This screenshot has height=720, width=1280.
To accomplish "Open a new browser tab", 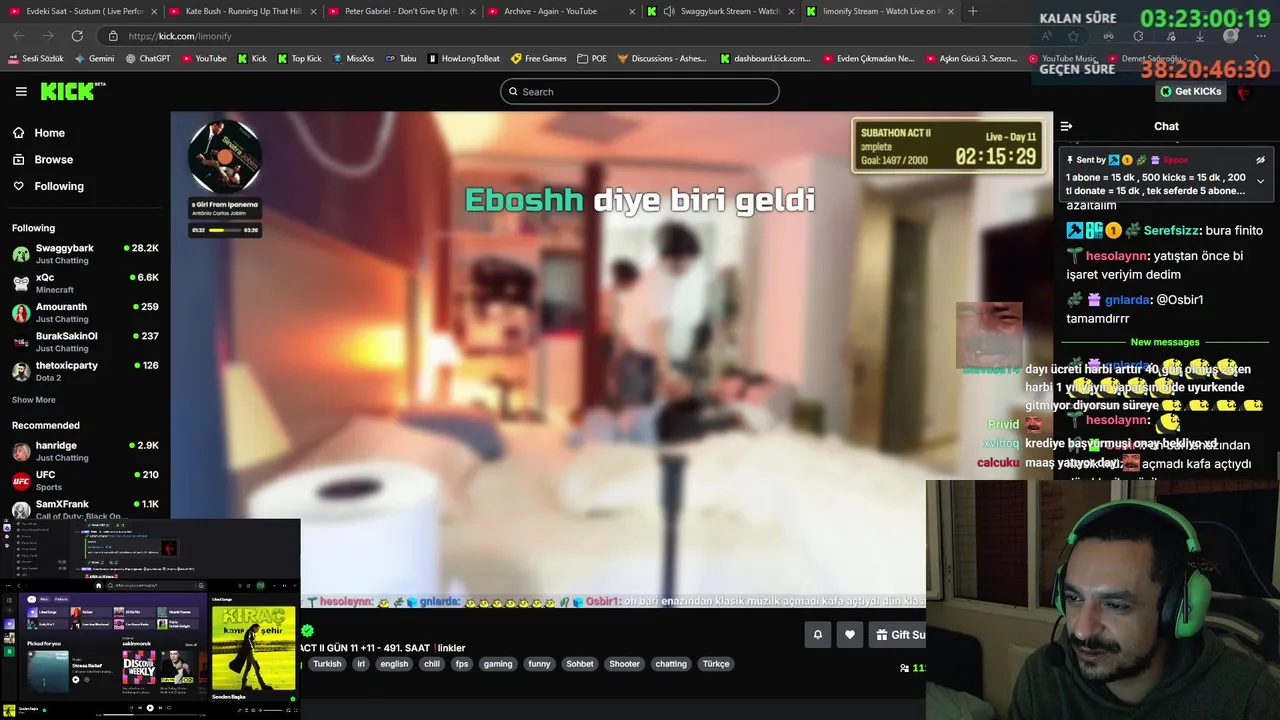I will pos(973,12).
